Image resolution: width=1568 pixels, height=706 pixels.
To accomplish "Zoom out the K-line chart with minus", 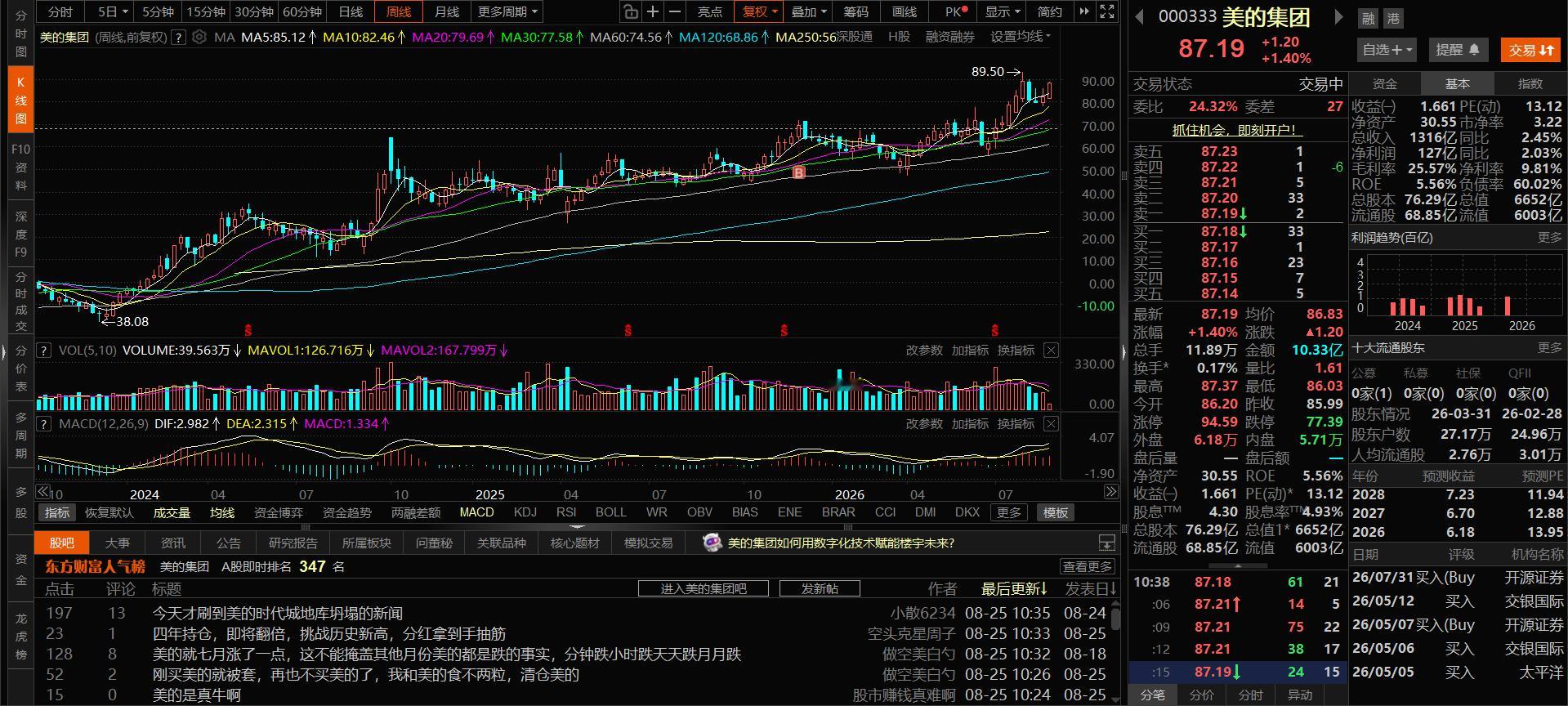I will click(x=675, y=11).
